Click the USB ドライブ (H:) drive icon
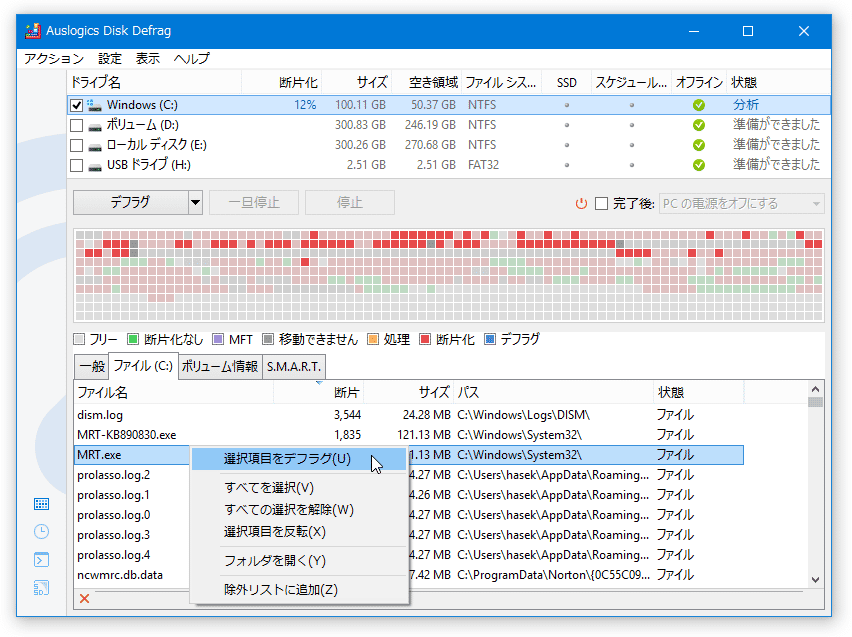Viewport: 852px width, 637px height. tap(95, 167)
